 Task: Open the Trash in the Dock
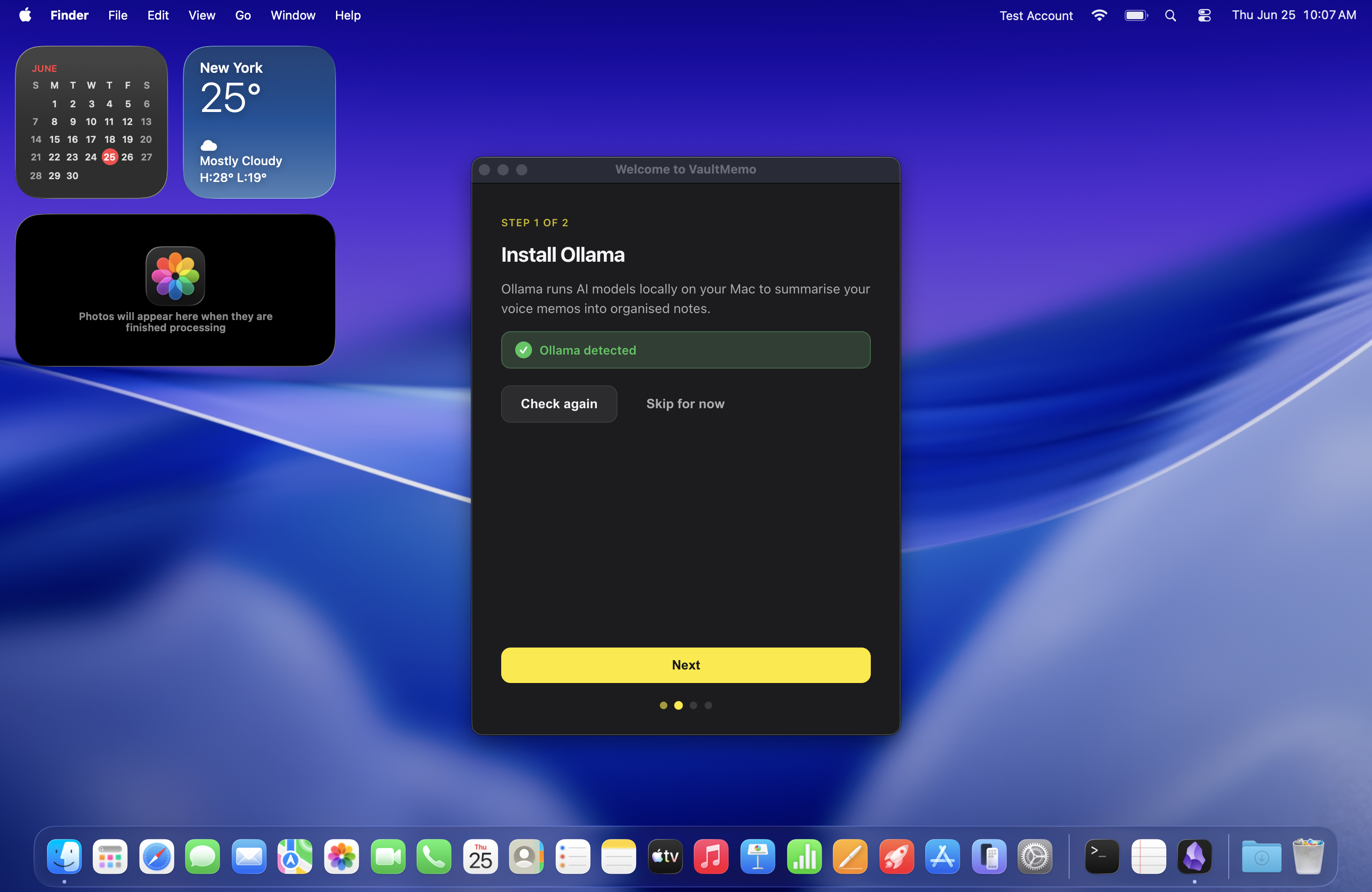pos(1308,856)
